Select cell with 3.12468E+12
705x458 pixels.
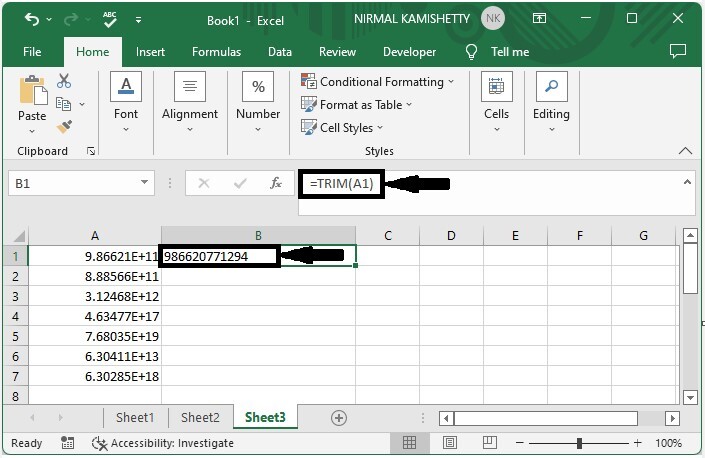95,297
